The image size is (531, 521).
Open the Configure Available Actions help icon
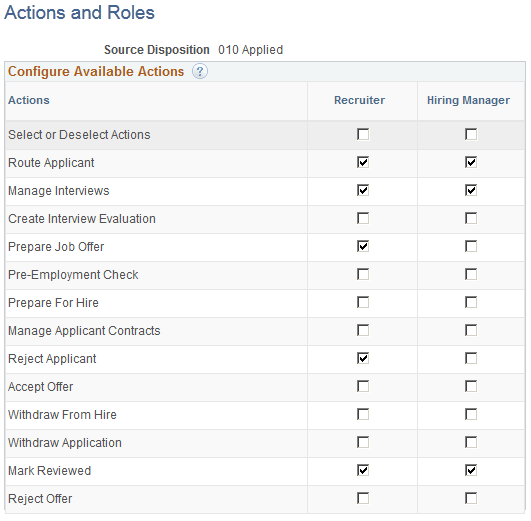(x=200, y=71)
